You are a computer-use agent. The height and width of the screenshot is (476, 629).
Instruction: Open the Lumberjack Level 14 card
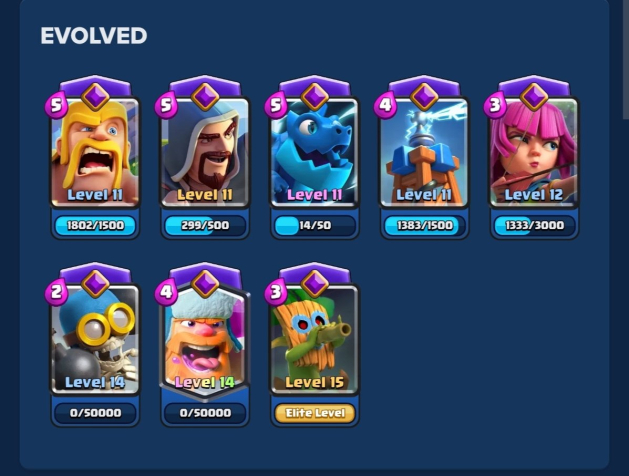pyautogui.click(x=205, y=341)
